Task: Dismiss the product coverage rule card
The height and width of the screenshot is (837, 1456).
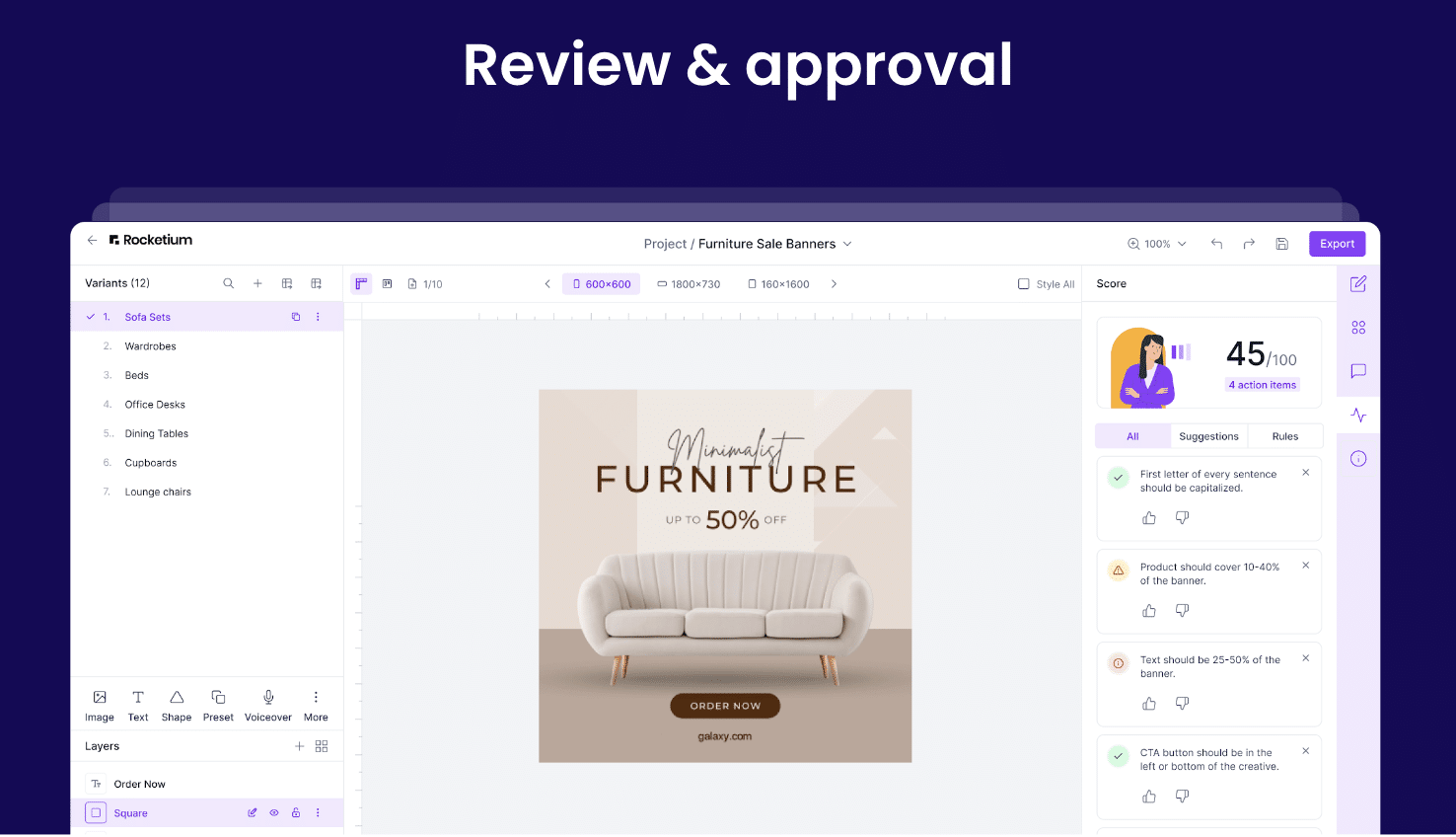Action: click(1306, 566)
